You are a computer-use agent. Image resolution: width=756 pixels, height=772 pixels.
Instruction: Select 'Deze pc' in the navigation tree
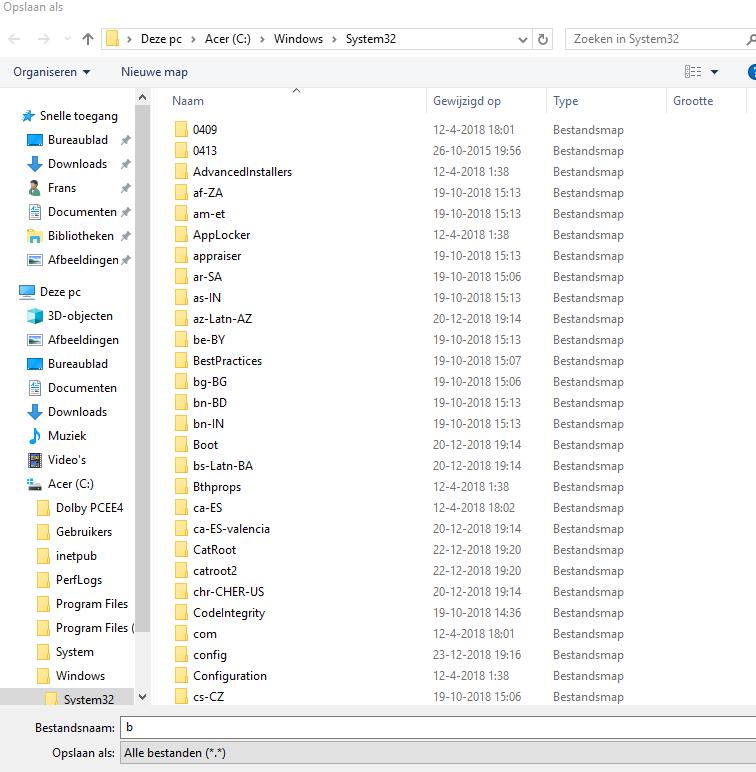(60, 292)
